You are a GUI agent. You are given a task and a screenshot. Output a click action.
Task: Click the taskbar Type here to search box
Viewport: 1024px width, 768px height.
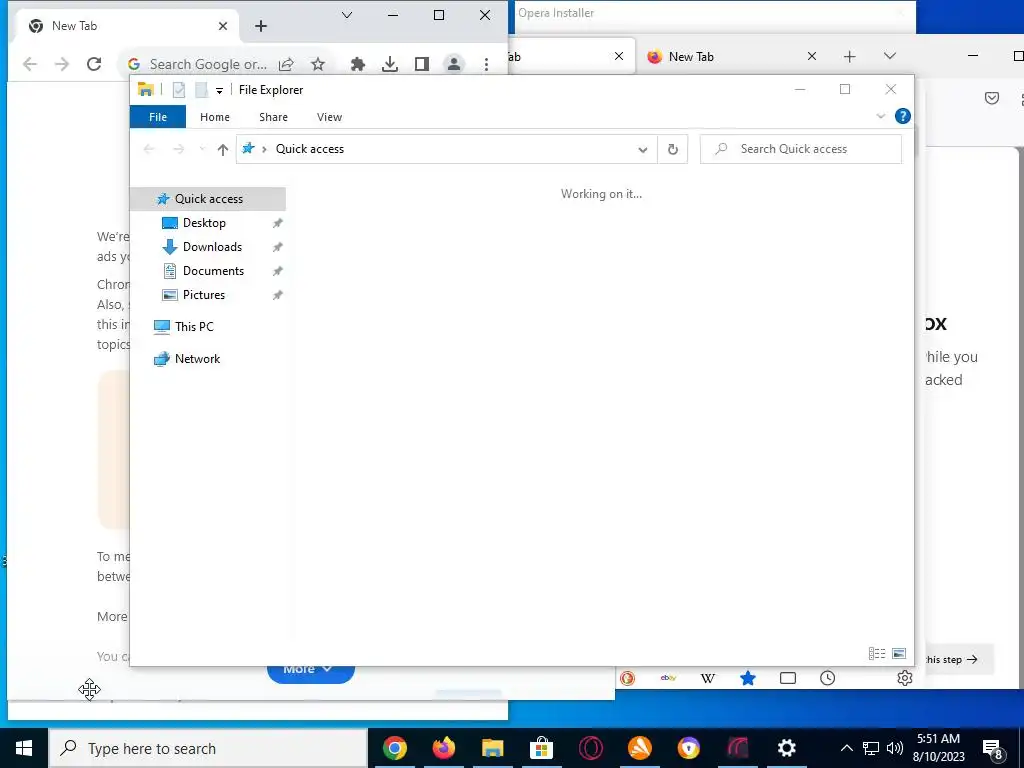tap(208, 748)
